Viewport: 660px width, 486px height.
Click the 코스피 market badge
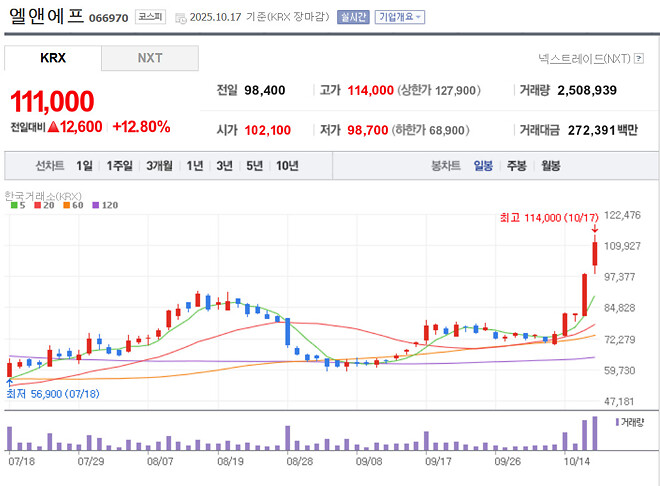click(150, 17)
